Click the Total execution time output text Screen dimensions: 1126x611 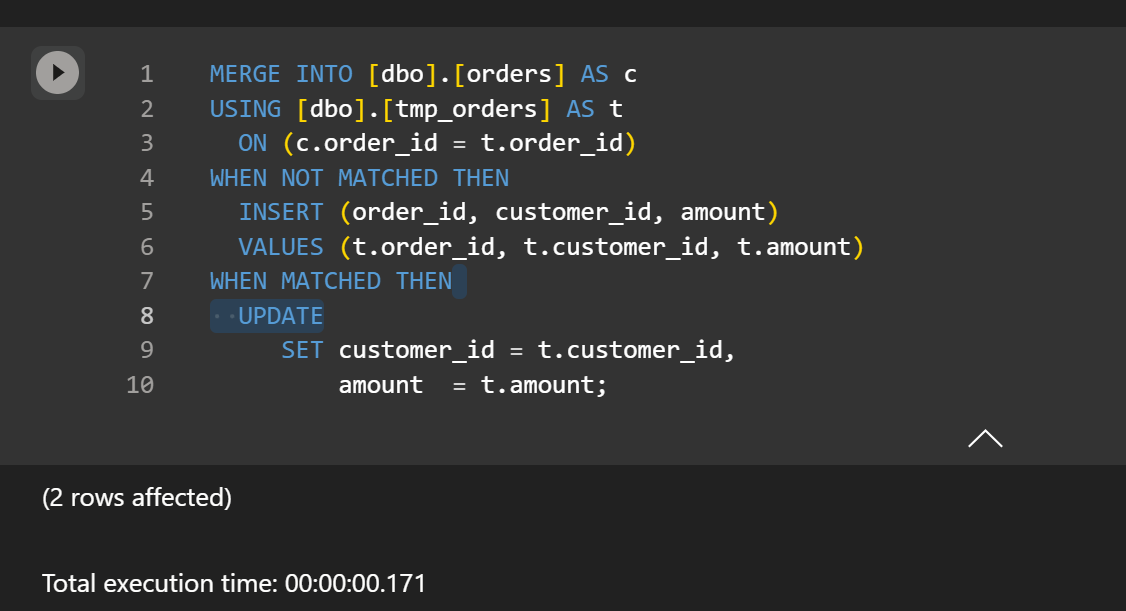tap(233, 583)
